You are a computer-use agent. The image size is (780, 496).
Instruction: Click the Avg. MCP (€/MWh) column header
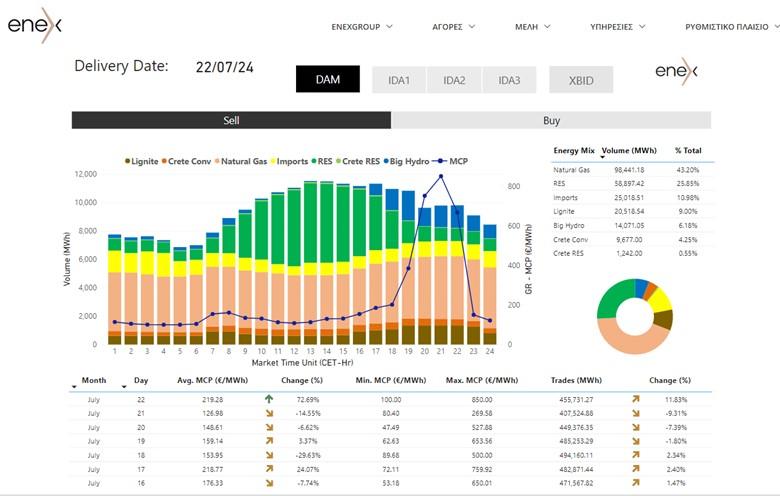[x=212, y=380]
